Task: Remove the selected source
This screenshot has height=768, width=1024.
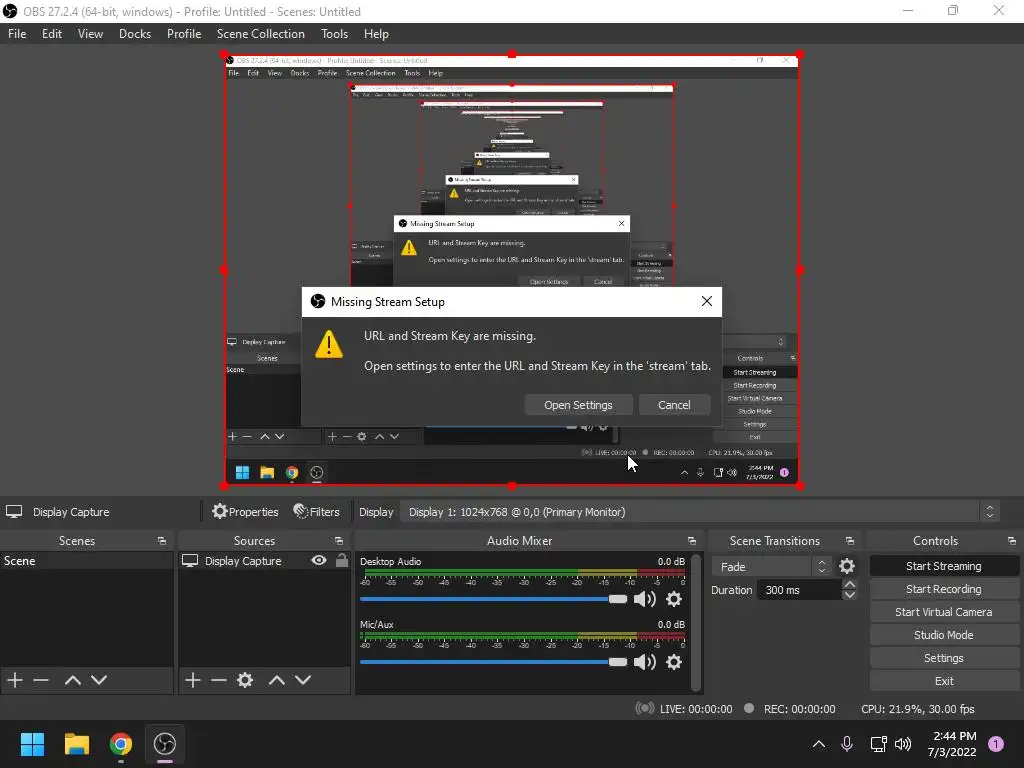Action: tap(219, 680)
